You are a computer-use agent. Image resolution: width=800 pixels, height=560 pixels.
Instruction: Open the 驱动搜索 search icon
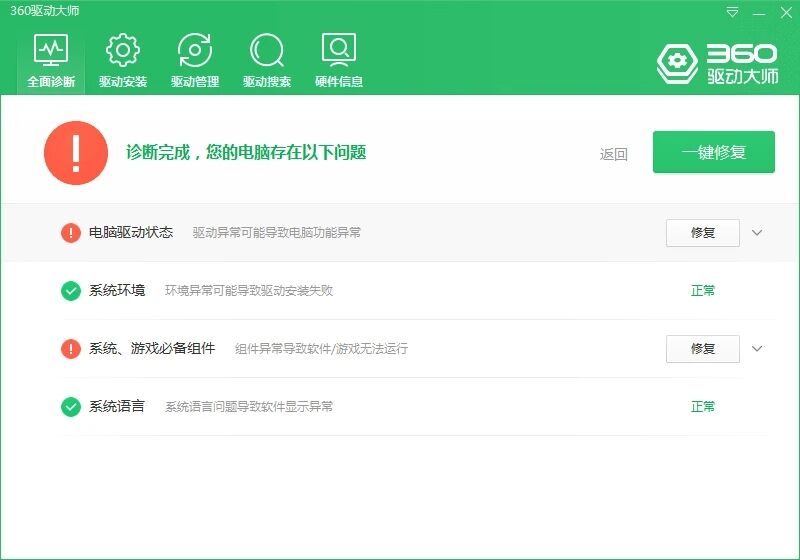267,50
